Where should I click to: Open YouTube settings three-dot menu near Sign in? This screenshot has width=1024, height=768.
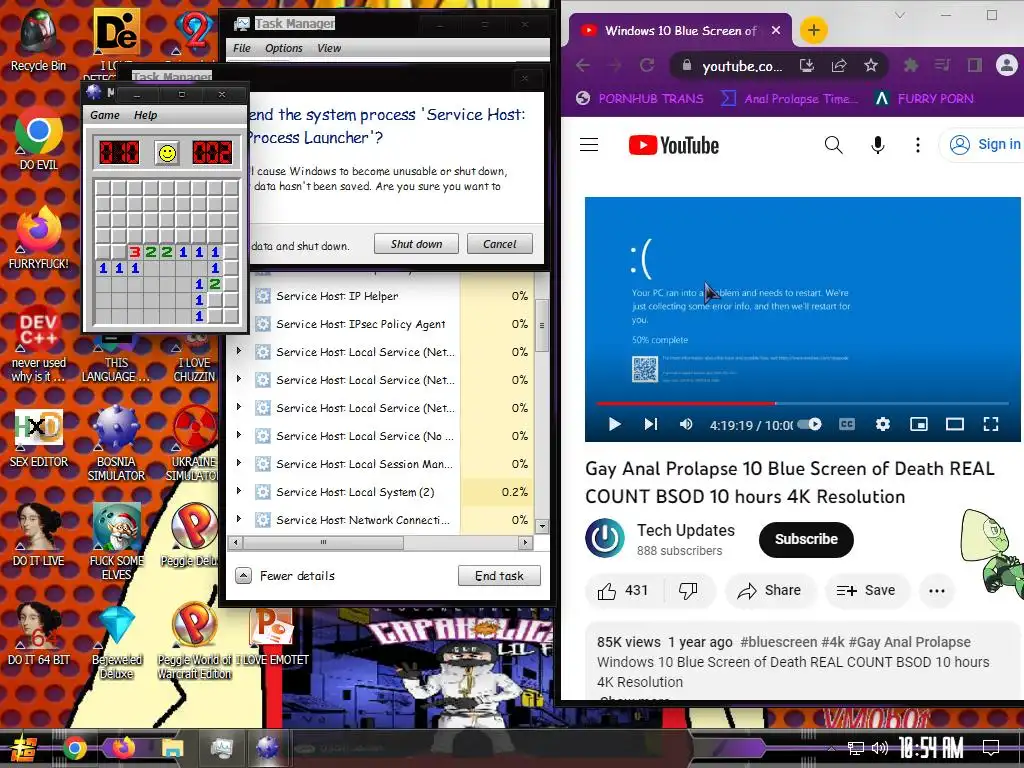[x=918, y=145]
